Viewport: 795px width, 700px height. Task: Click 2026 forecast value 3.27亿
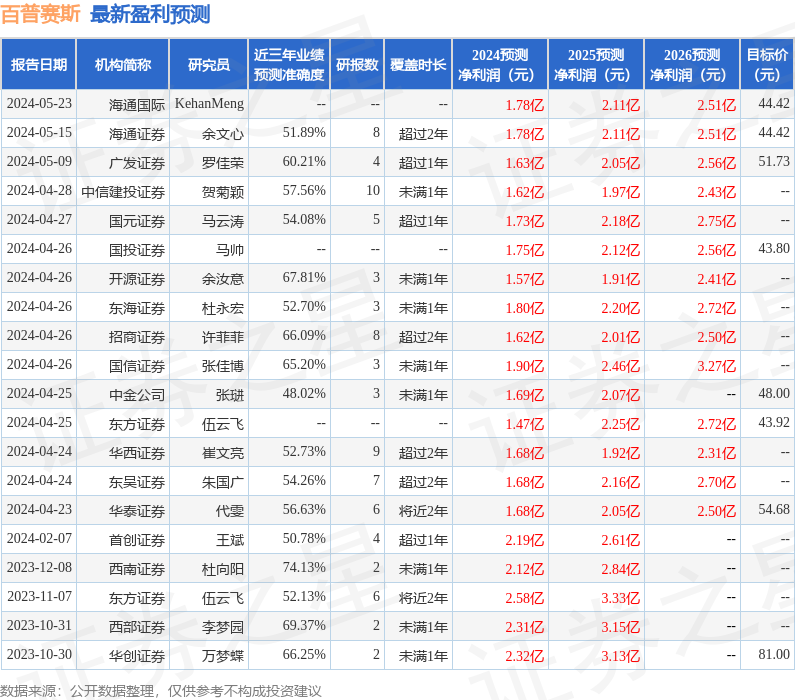(716, 366)
